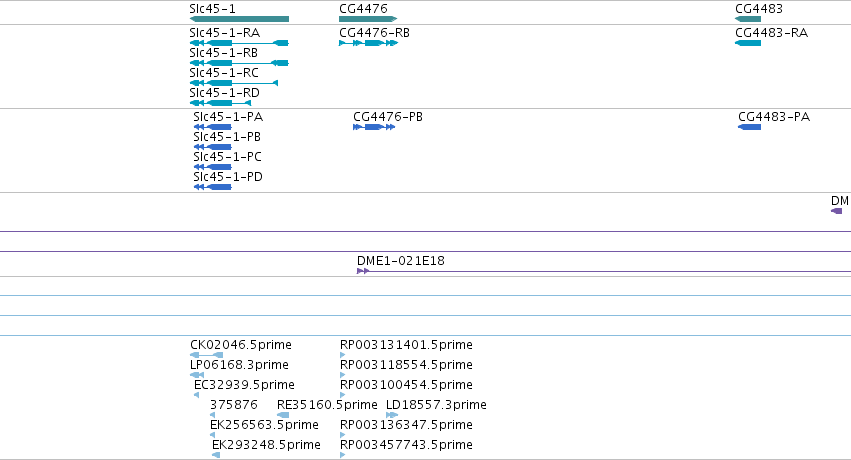This screenshot has height=460, width=851.
Task: Select the 375876 feature glyph
Action: [212, 415]
